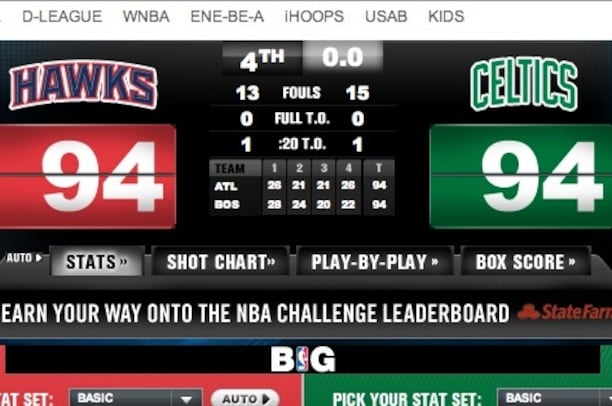Click the Hawks team logo

click(x=83, y=84)
